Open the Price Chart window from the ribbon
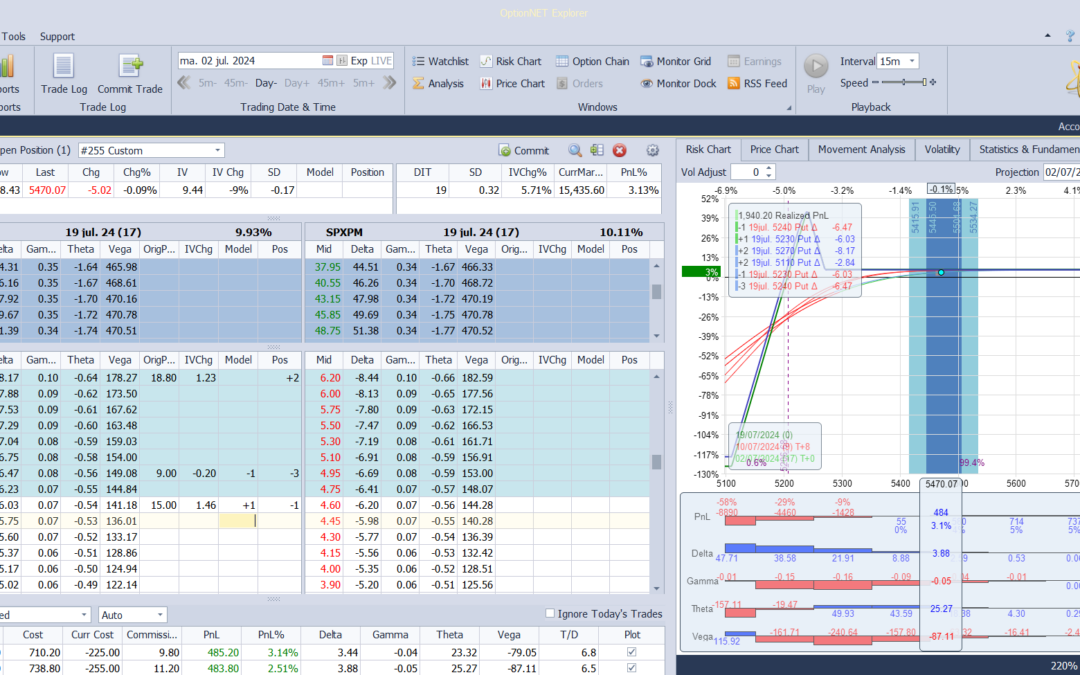 click(x=512, y=83)
